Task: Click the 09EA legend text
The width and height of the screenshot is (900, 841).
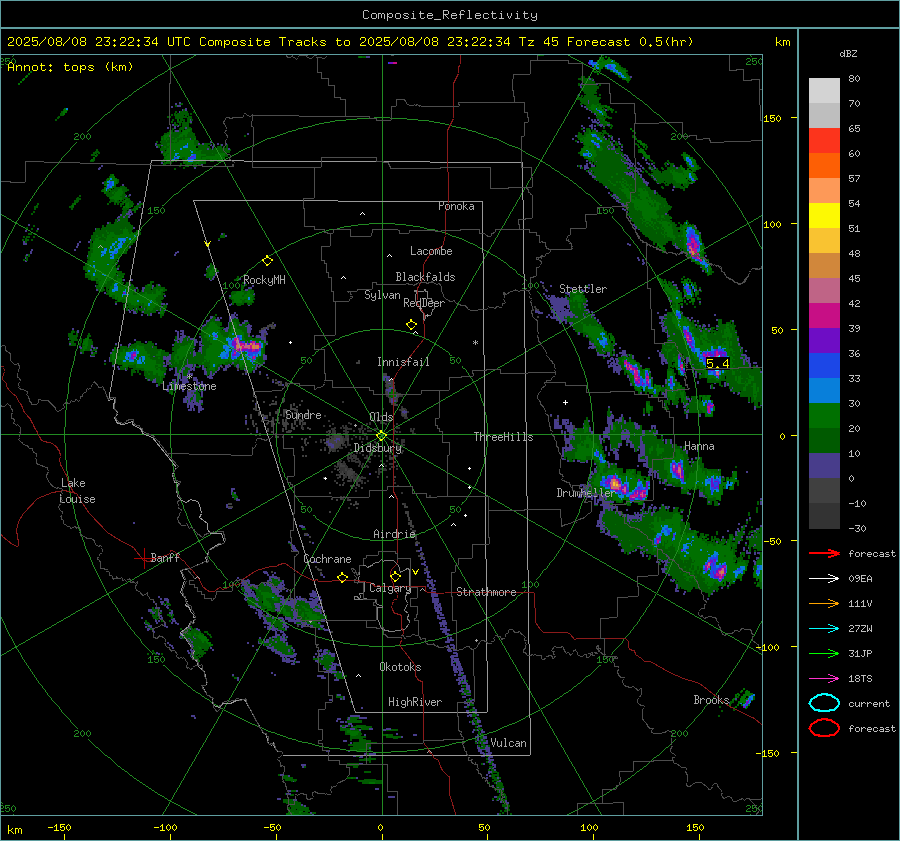Action: (860, 579)
